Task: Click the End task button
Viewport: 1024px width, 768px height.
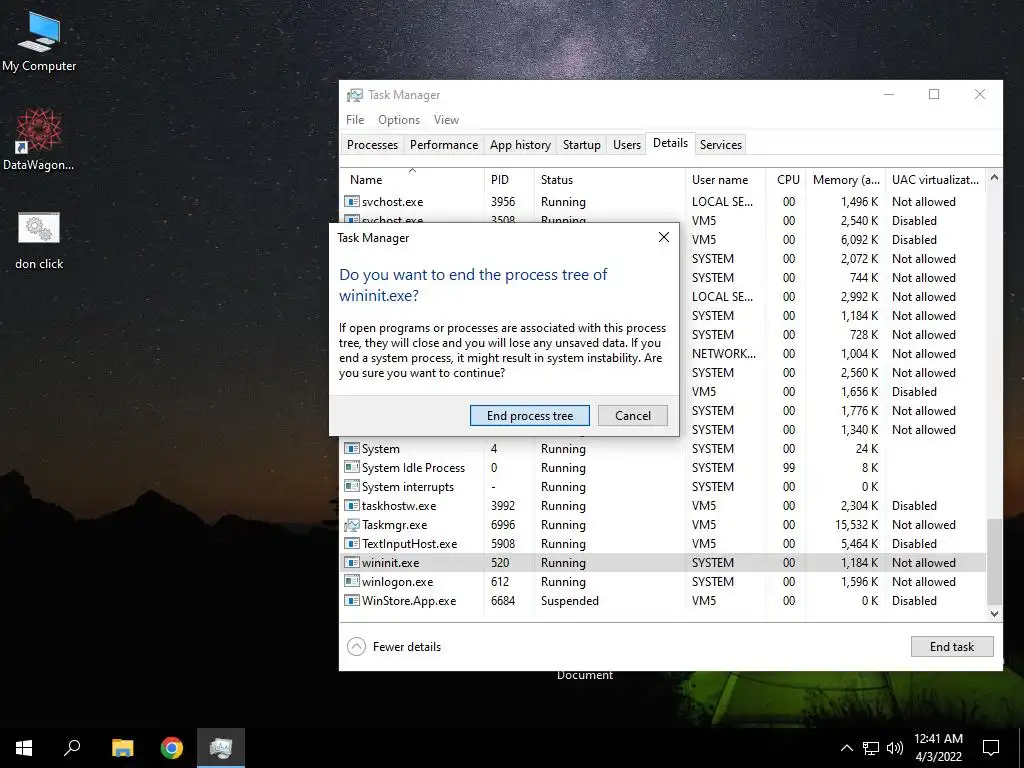Action: coord(952,647)
